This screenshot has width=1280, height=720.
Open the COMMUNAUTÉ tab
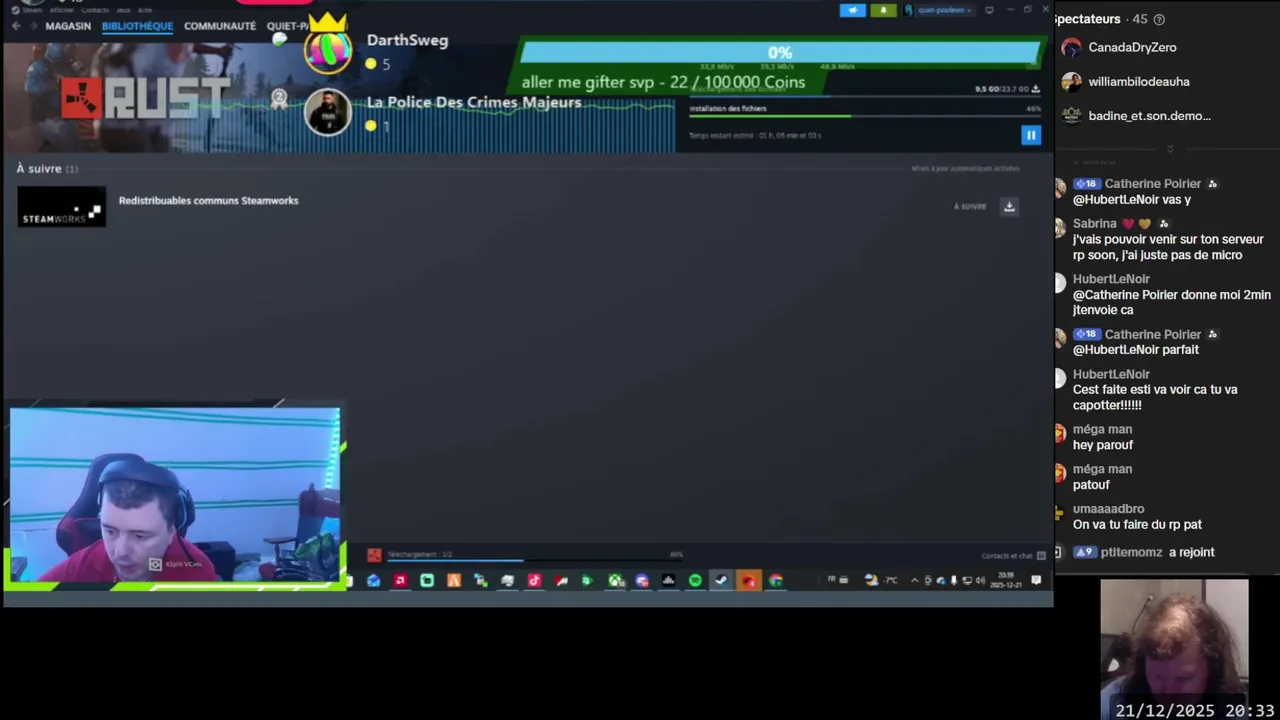click(220, 26)
